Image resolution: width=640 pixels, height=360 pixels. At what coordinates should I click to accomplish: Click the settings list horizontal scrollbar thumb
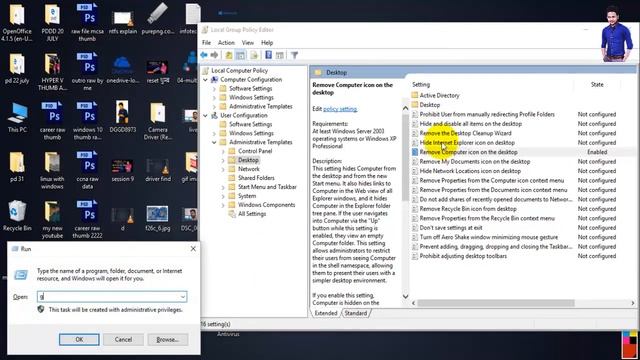pos(496,303)
